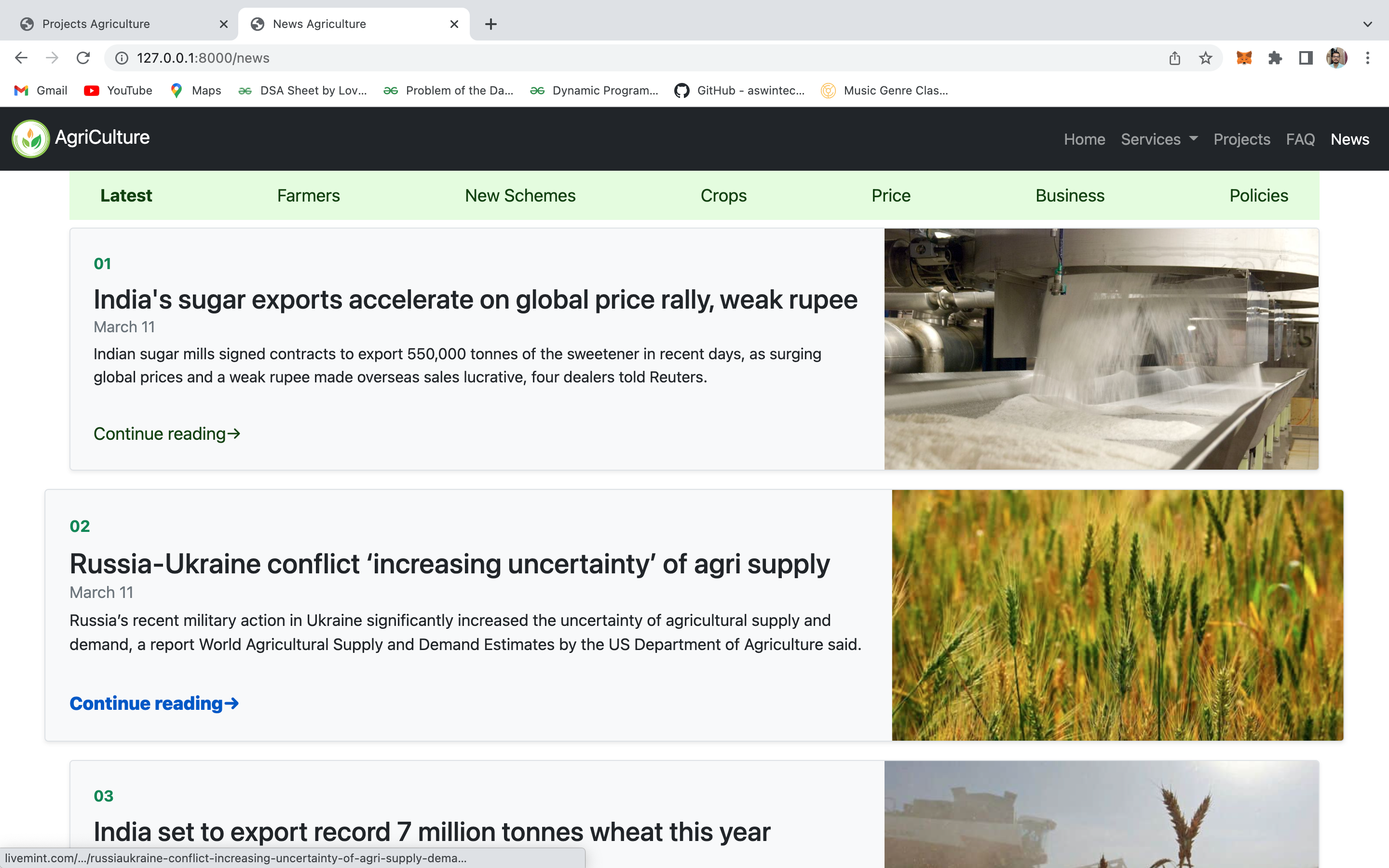Select the Business news category
Viewport: 1389px width, 868px height.
pyautogui.click(x=1070, y=196)
